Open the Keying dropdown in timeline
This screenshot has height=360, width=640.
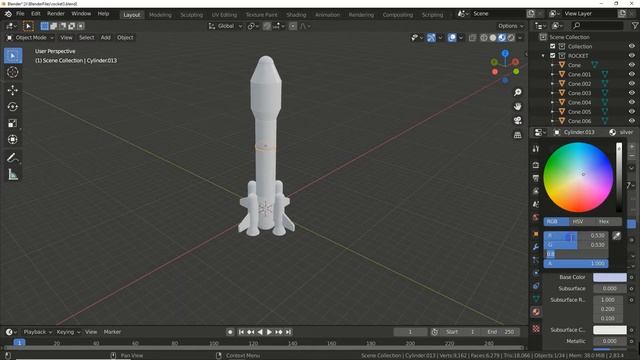[x=68, y=332]
